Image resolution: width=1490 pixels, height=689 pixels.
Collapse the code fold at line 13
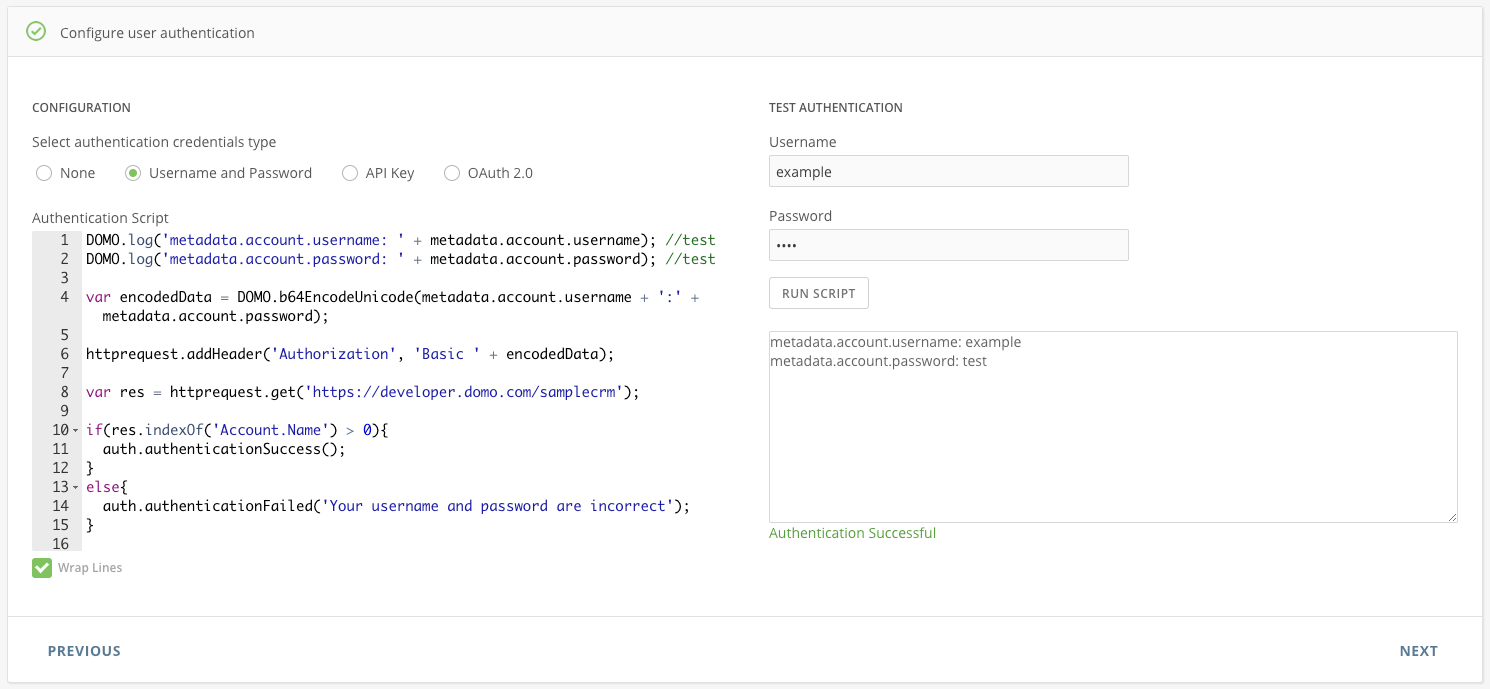tap(75, 488)
